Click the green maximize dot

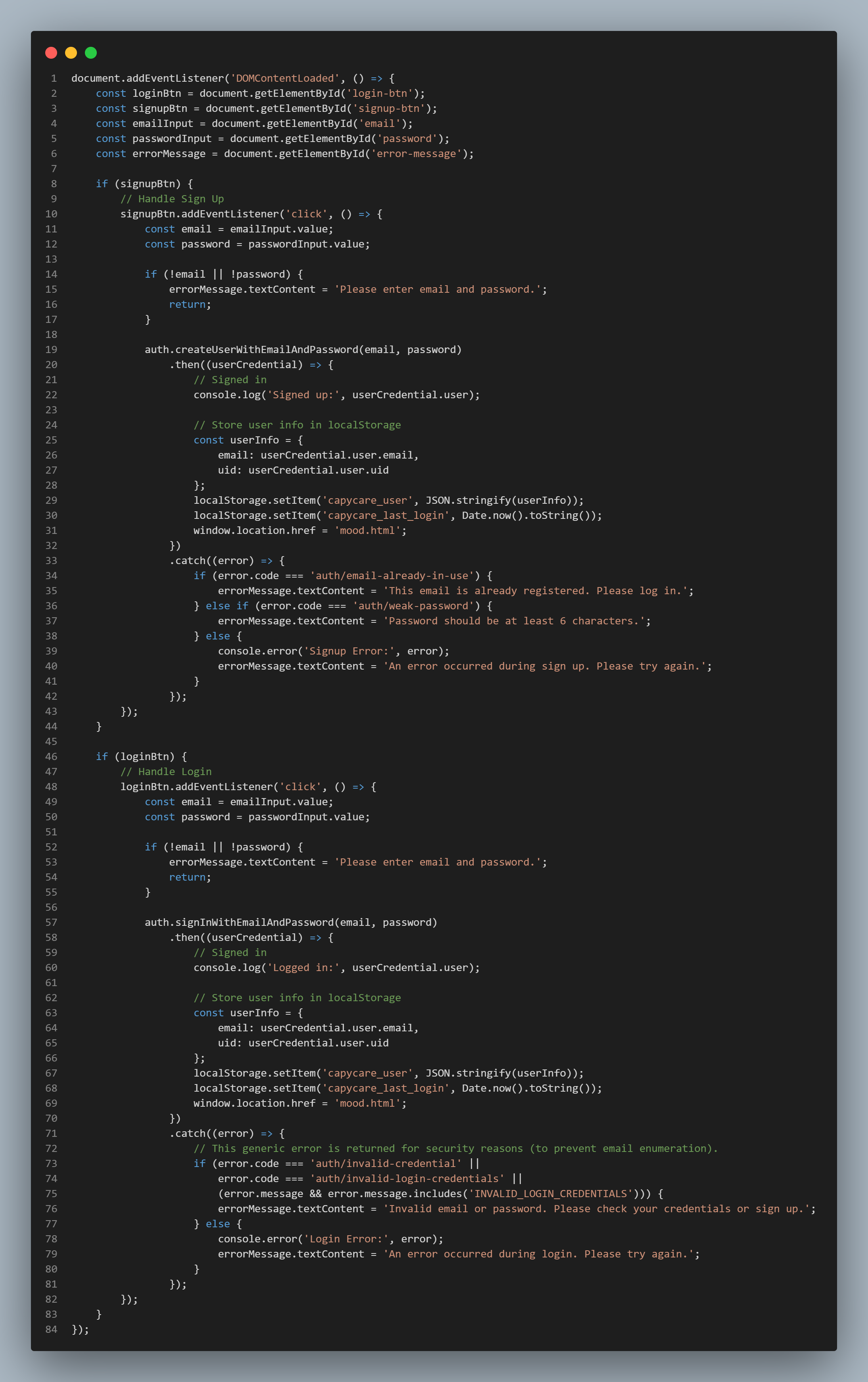(x=91, y=53)
